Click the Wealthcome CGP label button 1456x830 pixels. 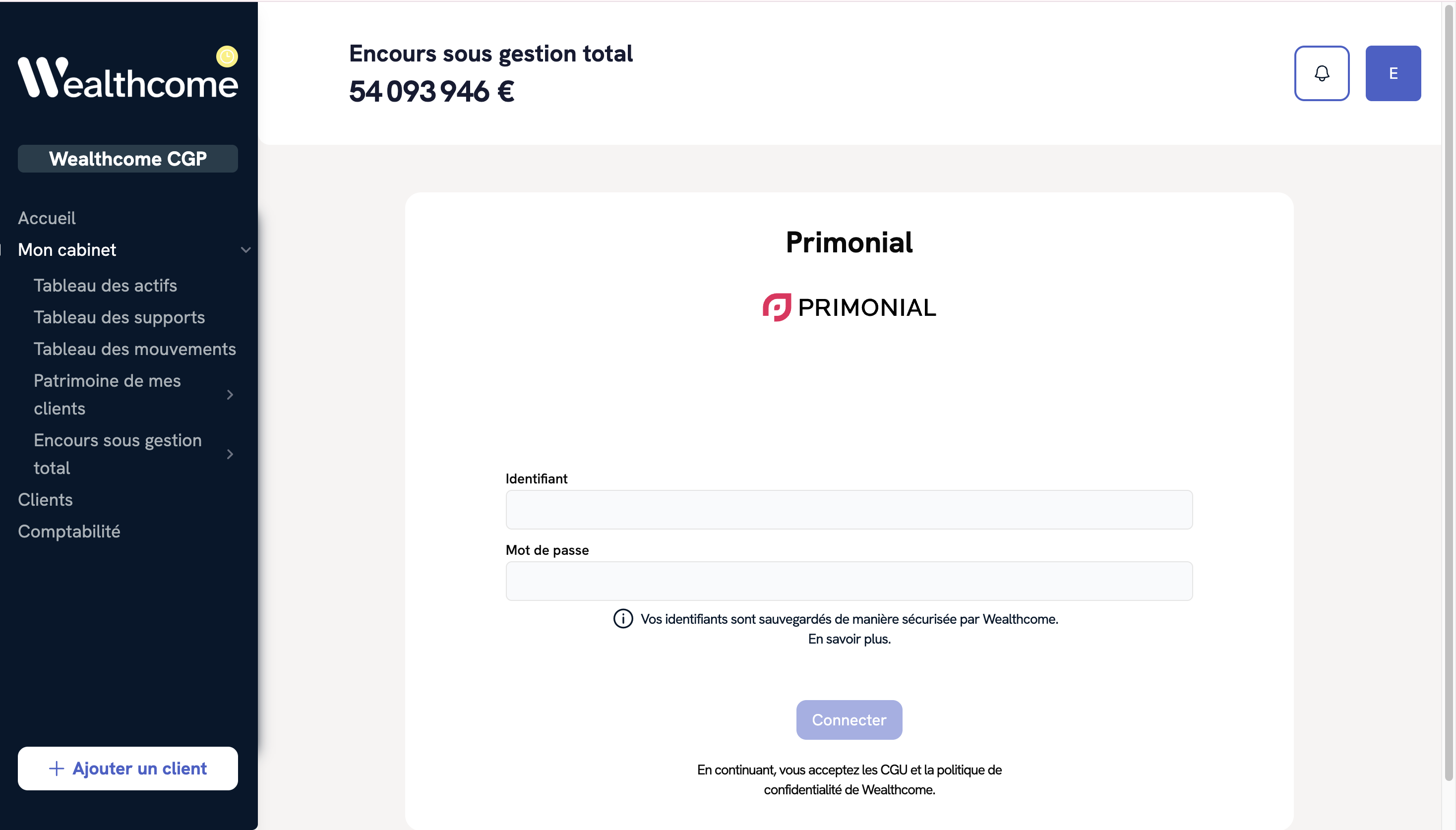point(128,159)
